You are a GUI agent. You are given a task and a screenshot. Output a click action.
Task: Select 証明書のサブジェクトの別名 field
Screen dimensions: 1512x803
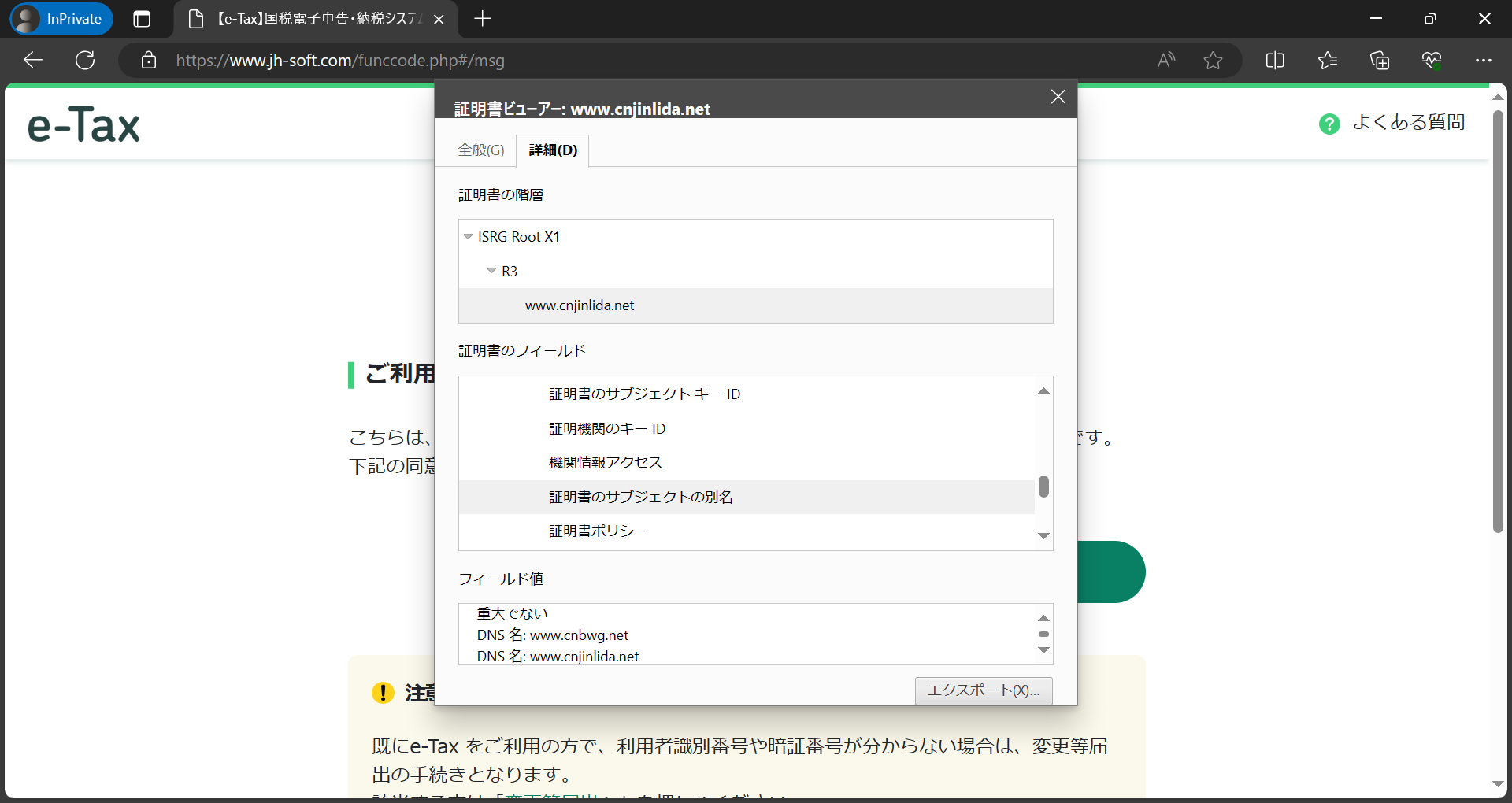(747, 497)
